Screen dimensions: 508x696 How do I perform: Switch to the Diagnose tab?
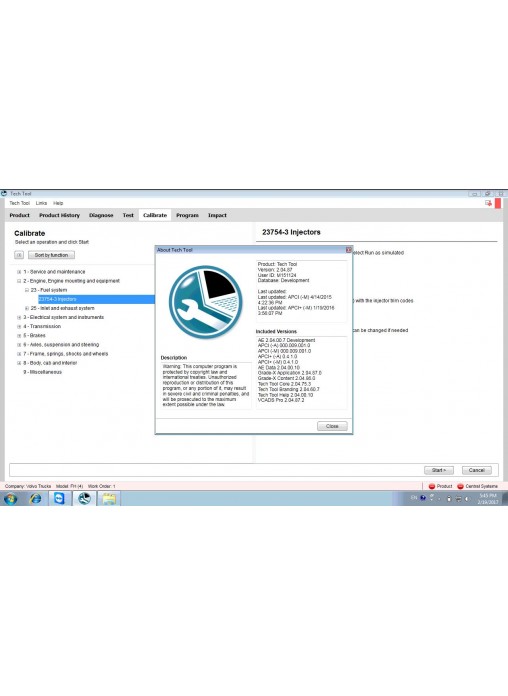coord(101,215)
